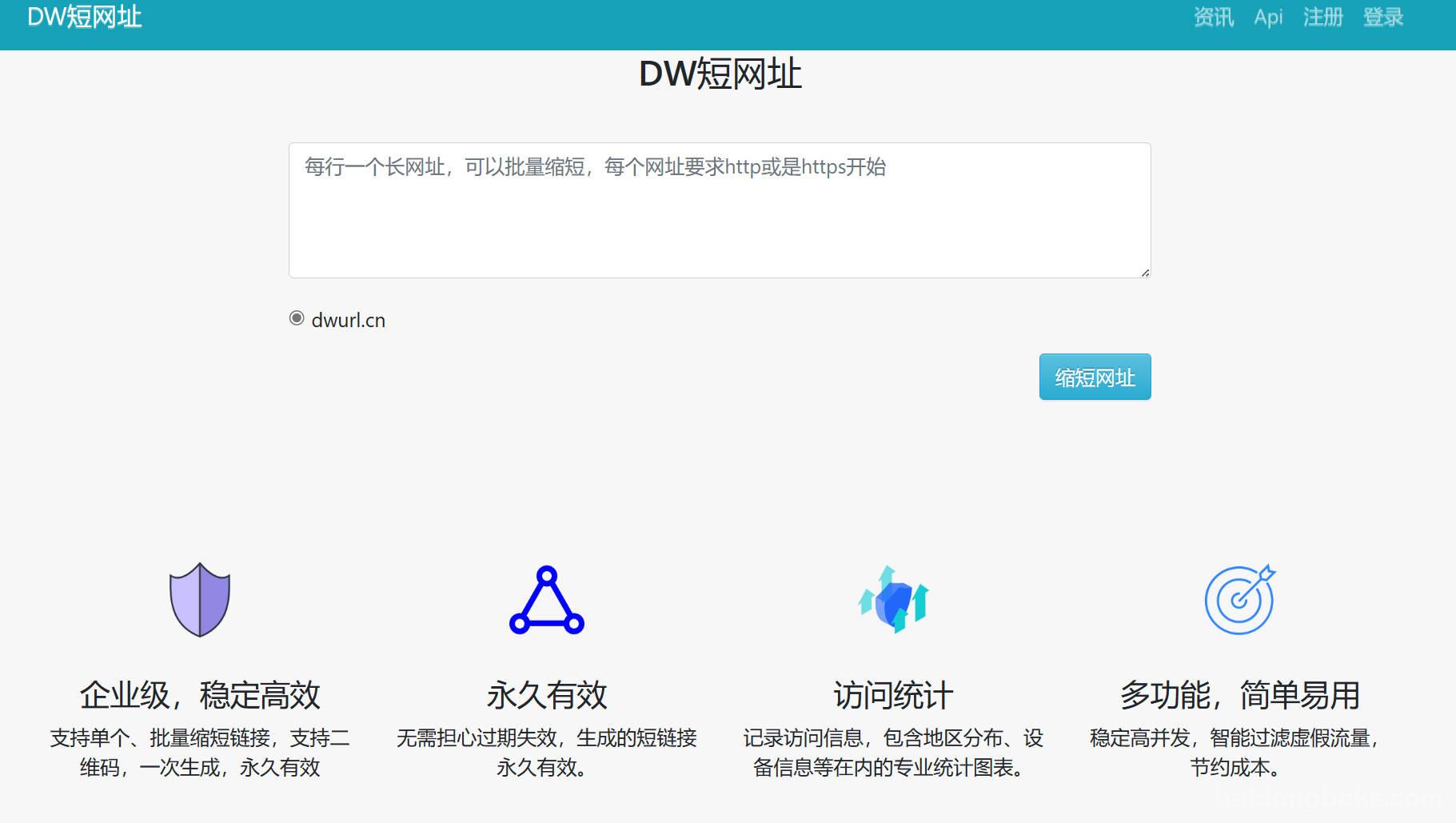Click the DW短网址 page heading
This screenshot has height=823, width=1456.
pos(720,74)
